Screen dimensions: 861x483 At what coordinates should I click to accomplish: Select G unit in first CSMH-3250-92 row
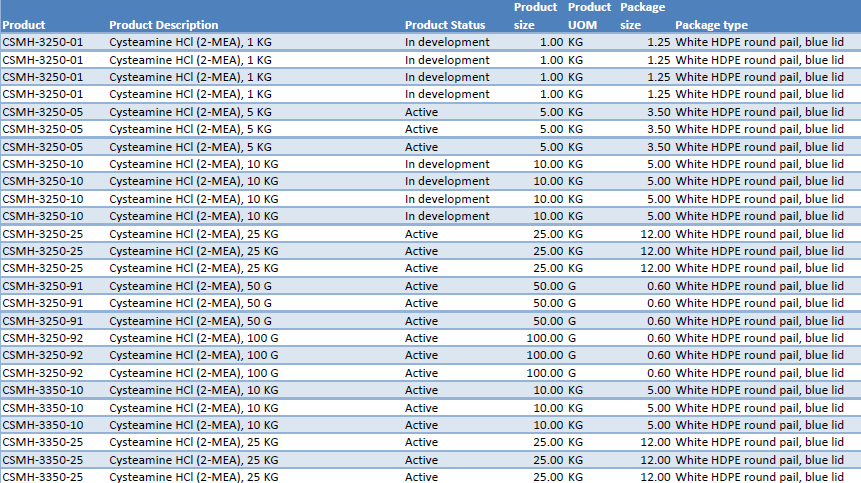click(x=572, y=338)
